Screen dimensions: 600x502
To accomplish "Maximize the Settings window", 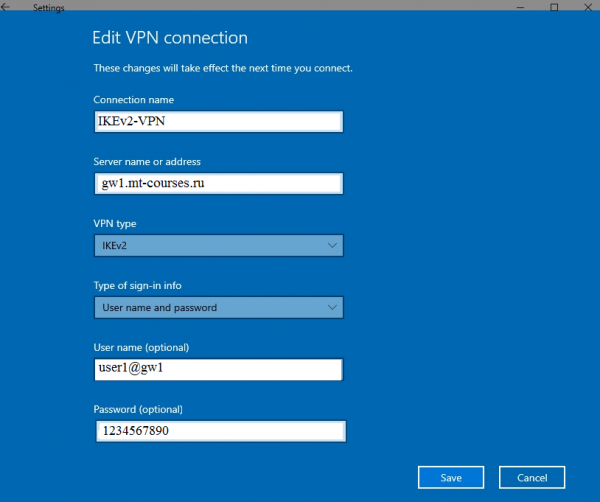I will 554,7.
